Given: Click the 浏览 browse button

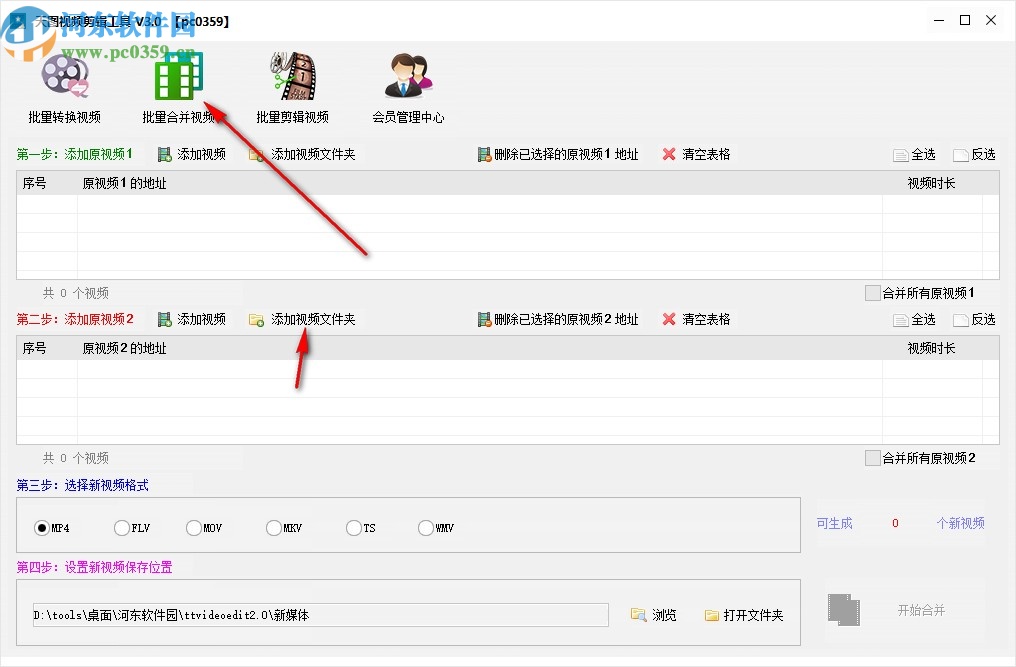Looking at the screenshot, I should click(653, 614).
